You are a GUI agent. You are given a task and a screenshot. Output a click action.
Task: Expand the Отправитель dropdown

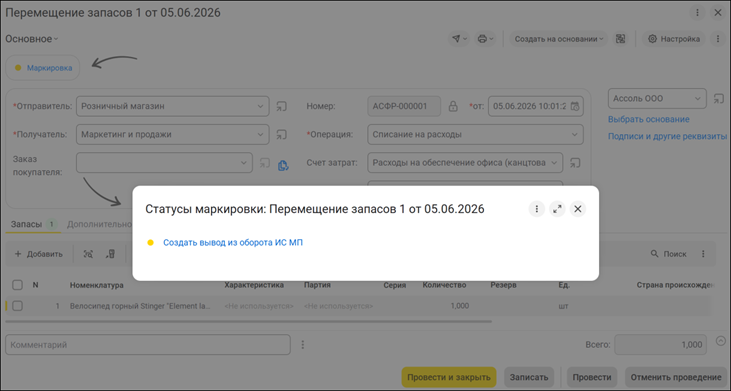(x=260, y=106)
